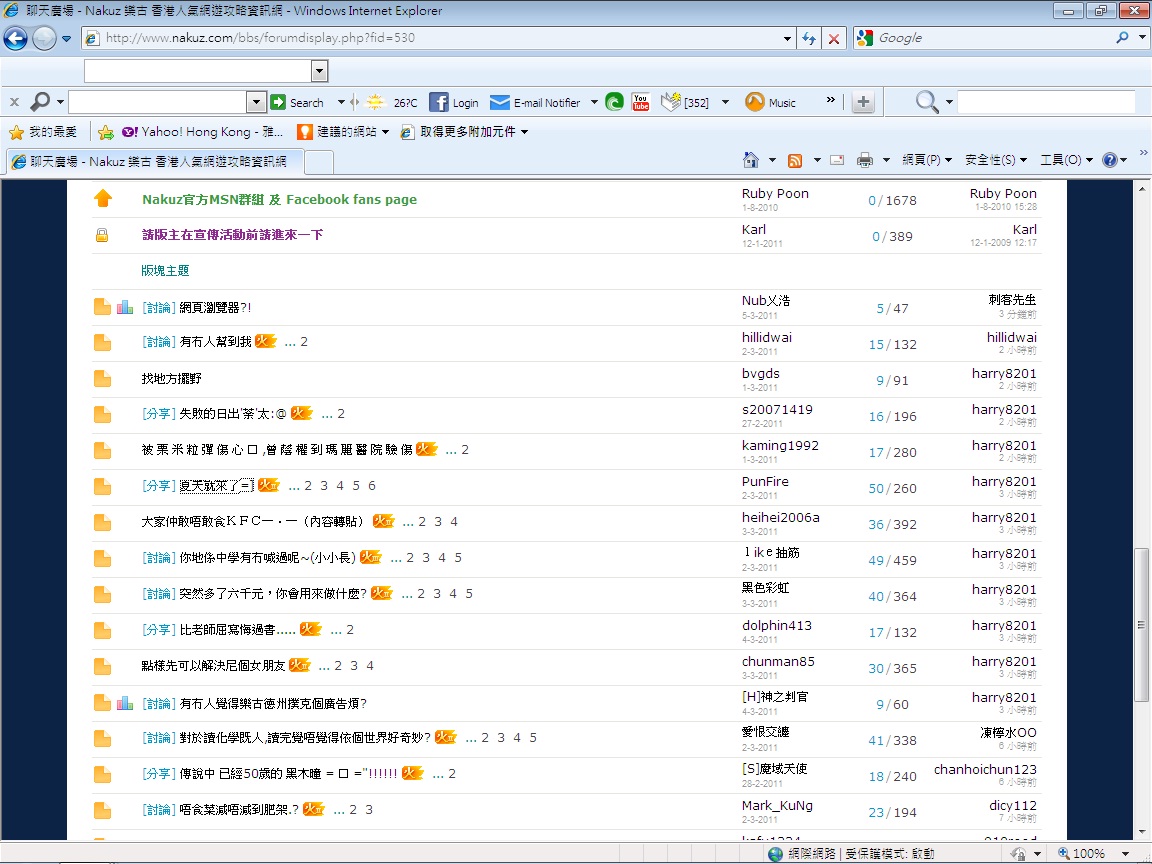1152x864 pixels.
Task: Click the IE Home icon
Action: pyautogui.click(x=751, y=160)
